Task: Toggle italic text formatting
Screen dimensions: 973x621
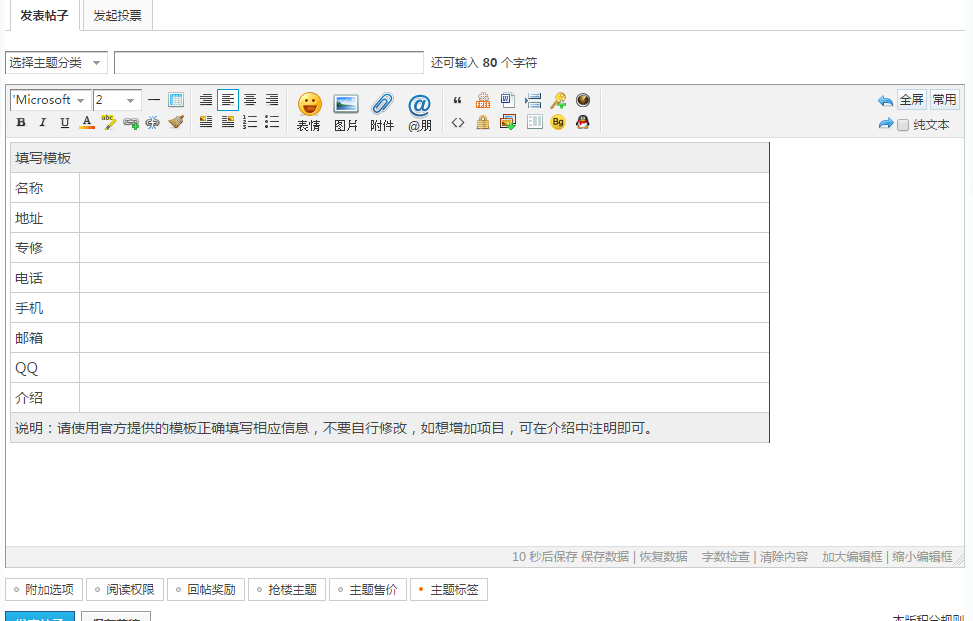Action: tap(42, 122)
